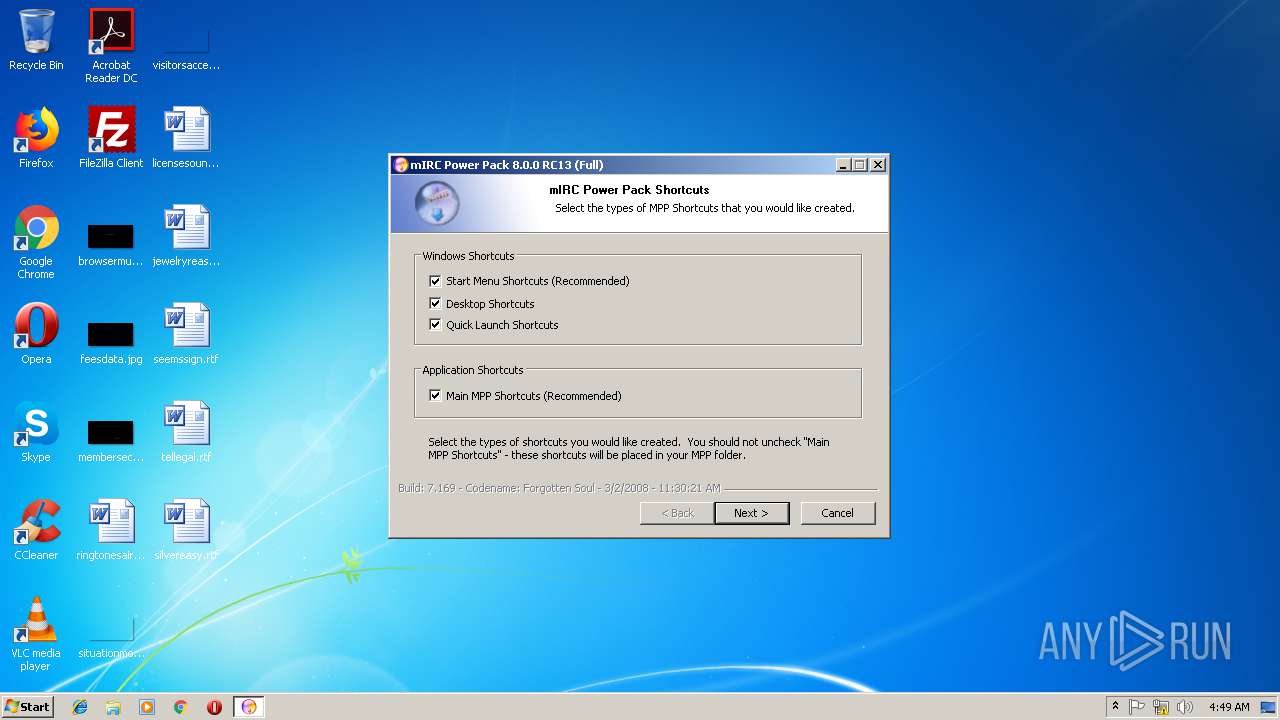Open CCleaner desktop shortcut

click(x=36, y=530)
